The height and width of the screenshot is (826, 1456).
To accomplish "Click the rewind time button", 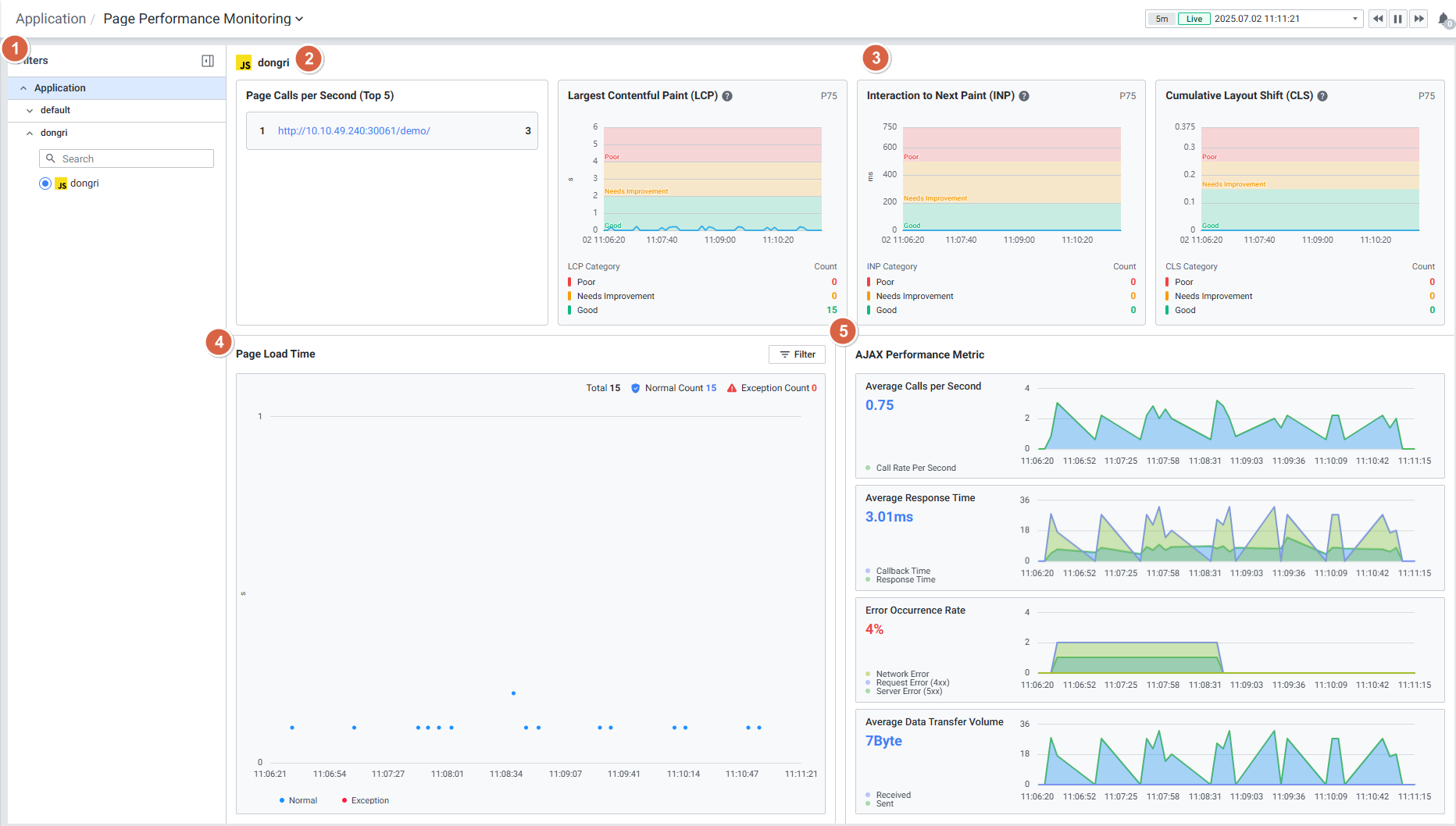I will [x=1378, y=19].
